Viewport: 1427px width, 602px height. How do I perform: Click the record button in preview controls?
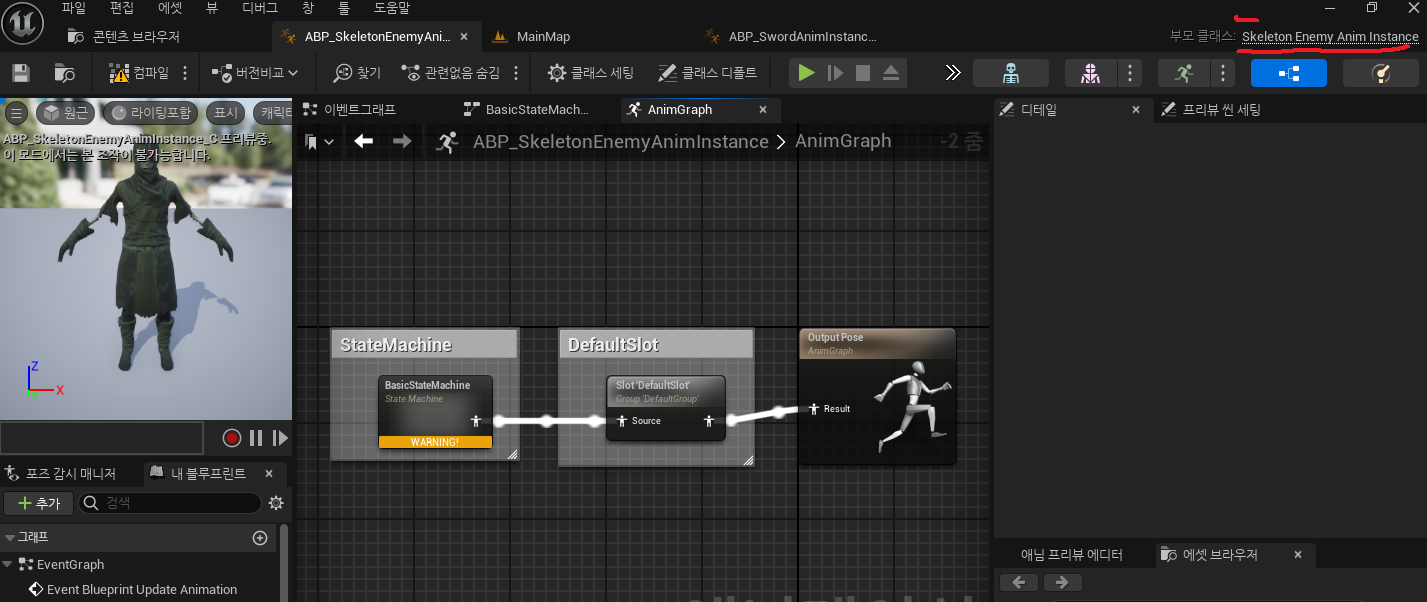pos(232,438)
